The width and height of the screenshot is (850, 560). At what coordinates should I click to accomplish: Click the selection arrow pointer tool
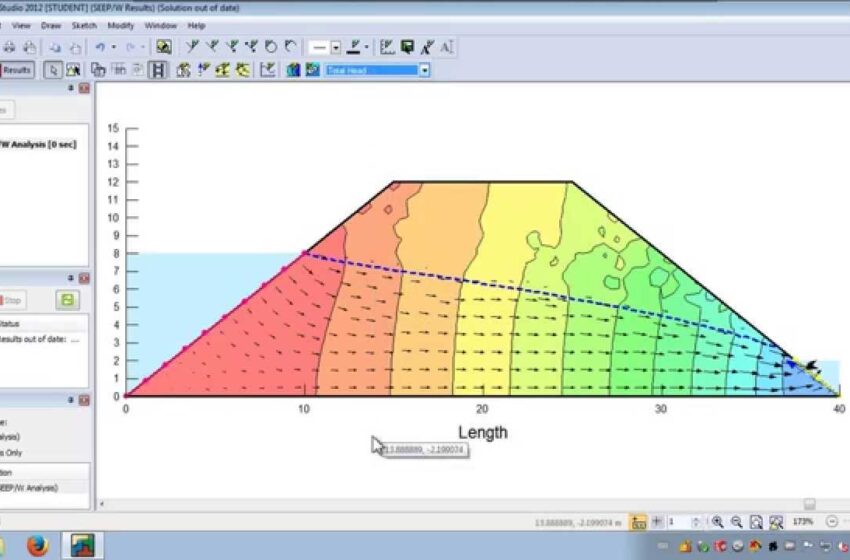[x=54, y=70]
